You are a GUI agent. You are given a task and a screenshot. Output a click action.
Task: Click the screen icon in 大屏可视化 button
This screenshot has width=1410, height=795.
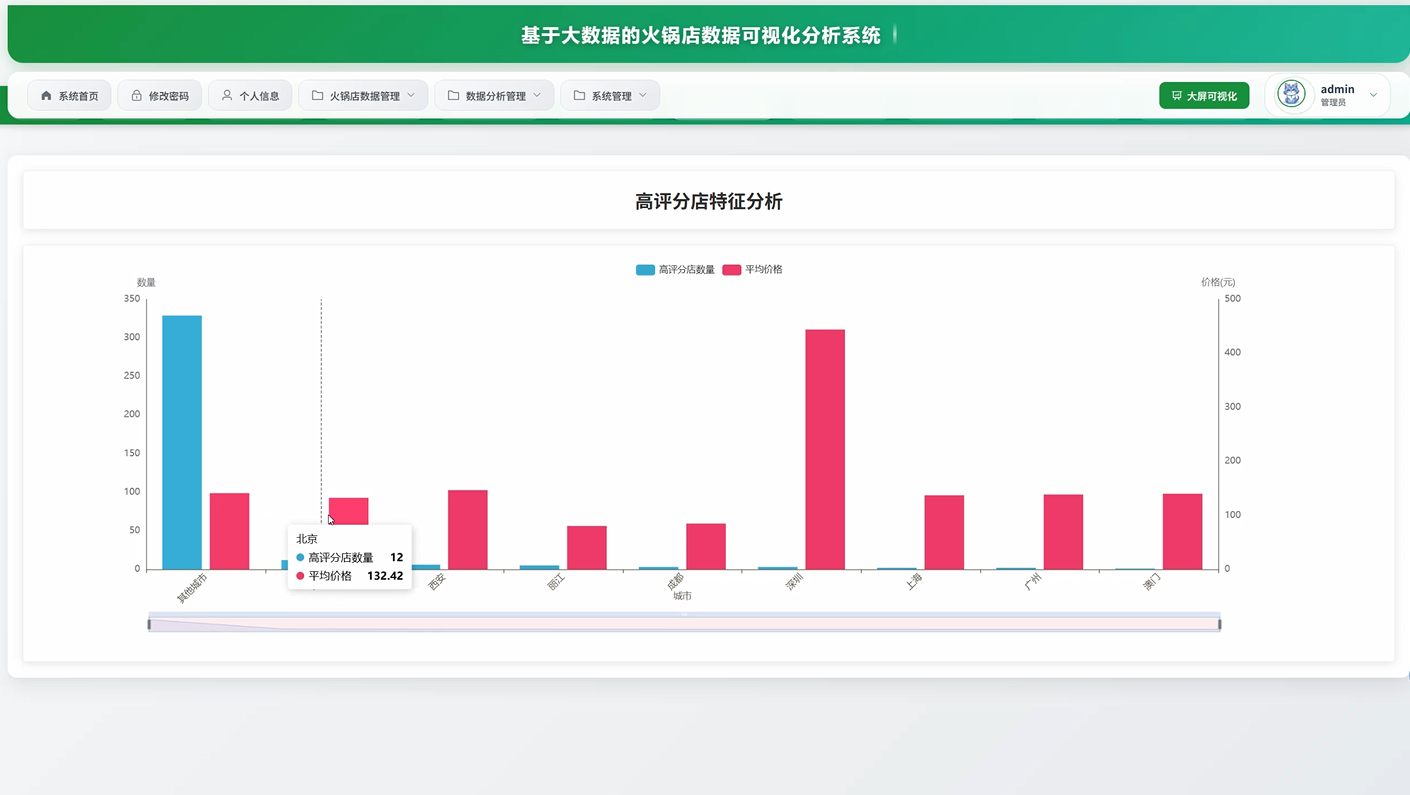click(x=1177, y=96)
